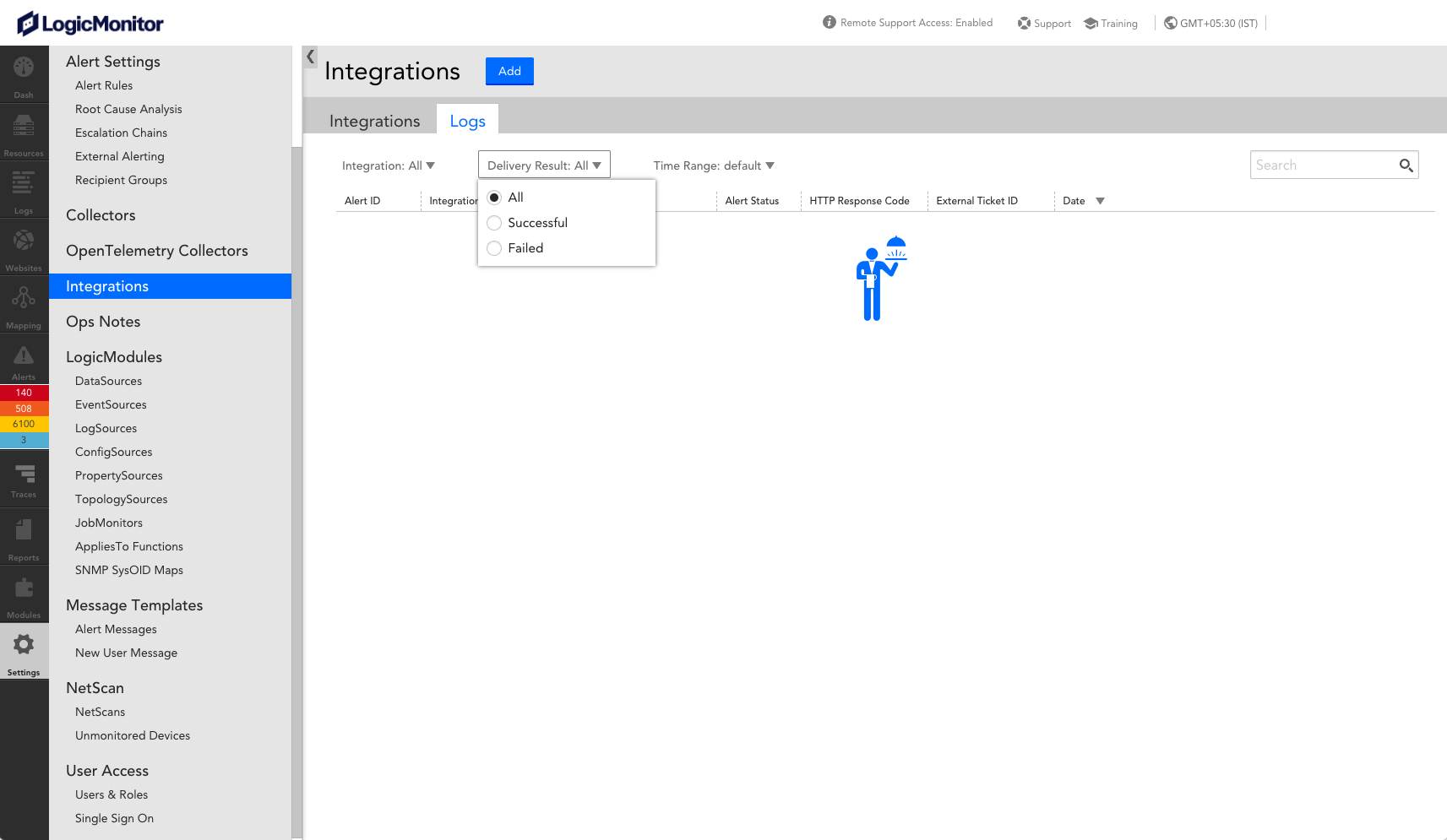Open TopologySources under LogicModules
This screenshot has height=840, width=1447.
pyautogui.click(x=122, y=499)
